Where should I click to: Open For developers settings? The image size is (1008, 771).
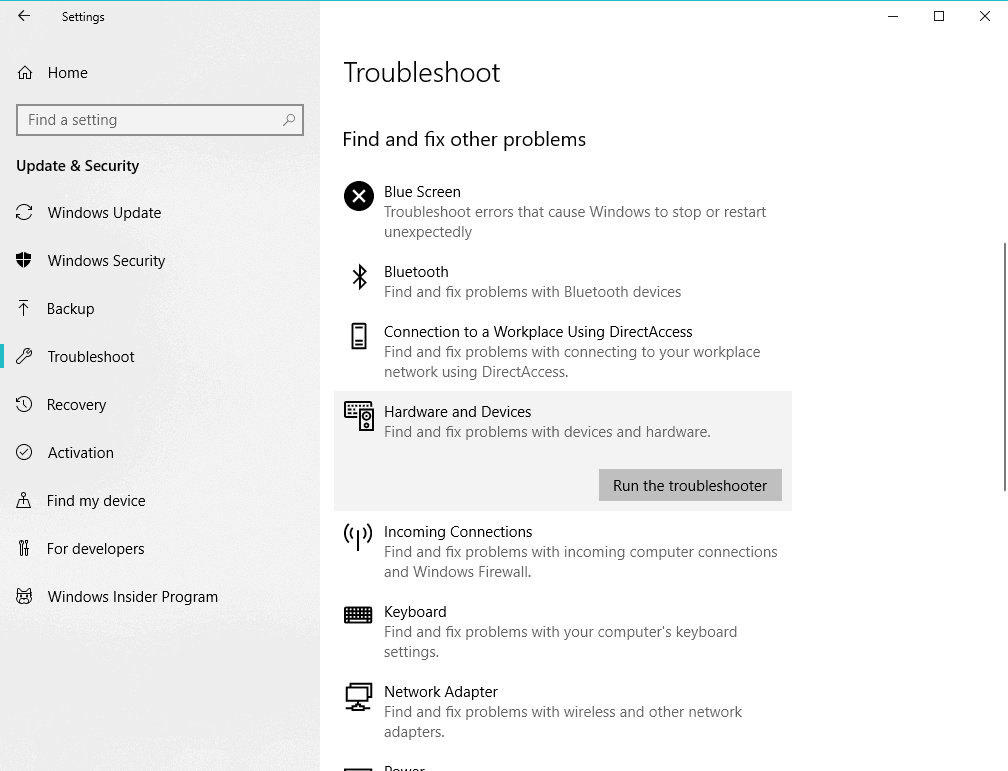click(x=95, y=549)
